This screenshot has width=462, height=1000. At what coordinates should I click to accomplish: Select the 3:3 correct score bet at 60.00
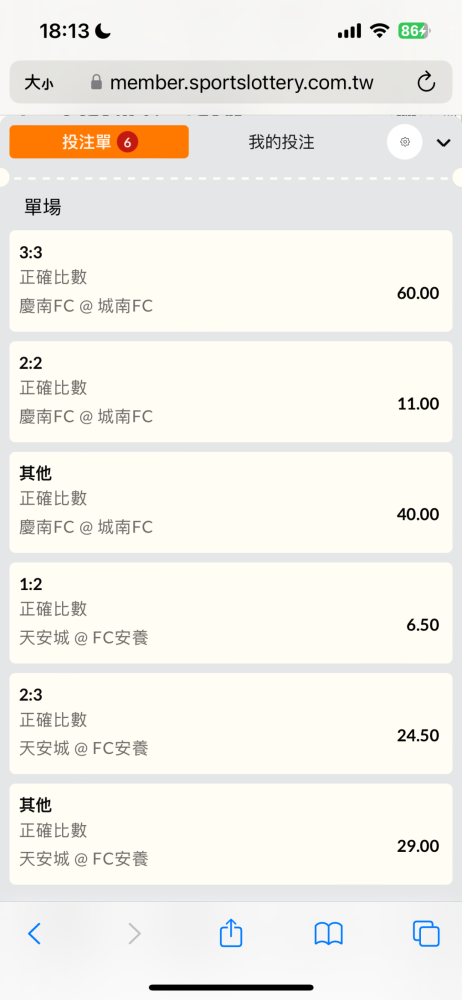[231, 281]
